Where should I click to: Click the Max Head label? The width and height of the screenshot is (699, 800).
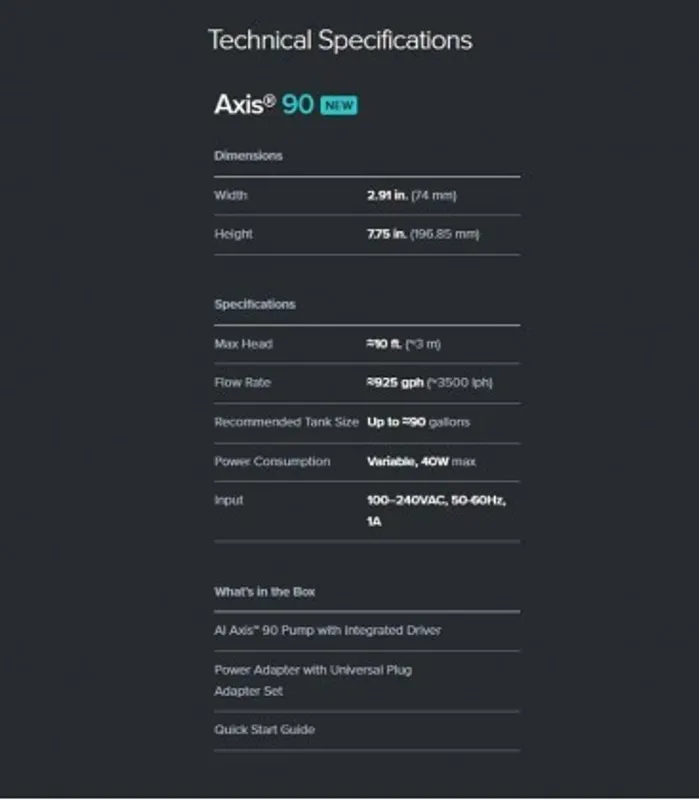click(x=243, y=344)
